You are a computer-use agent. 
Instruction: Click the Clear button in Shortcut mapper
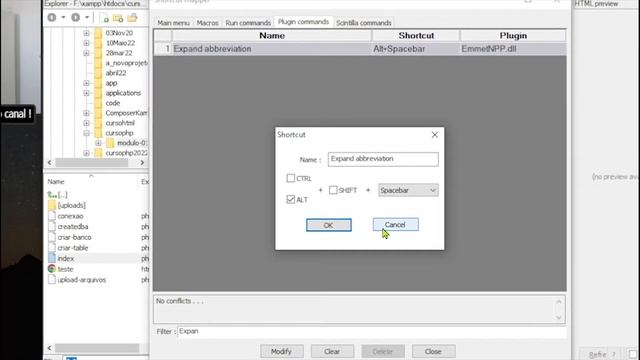pos(332,351)
